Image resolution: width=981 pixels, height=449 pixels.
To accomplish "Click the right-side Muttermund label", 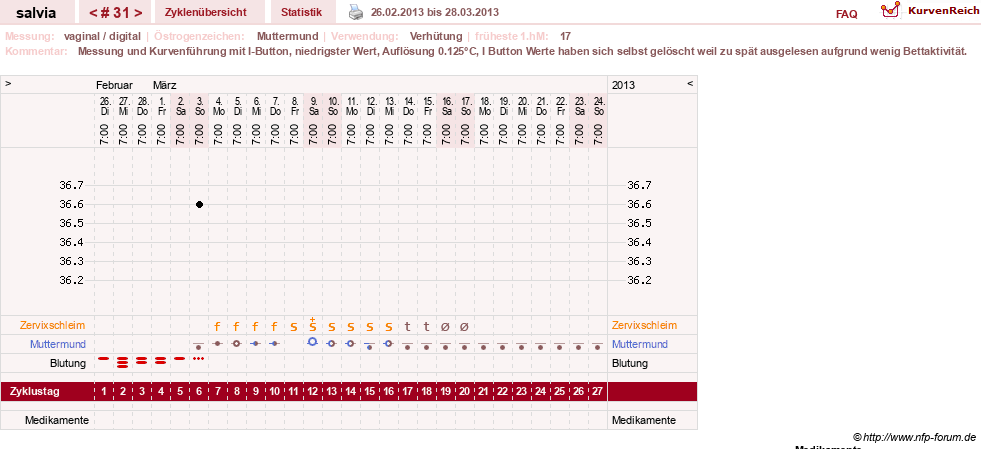I will coord(640,344).
